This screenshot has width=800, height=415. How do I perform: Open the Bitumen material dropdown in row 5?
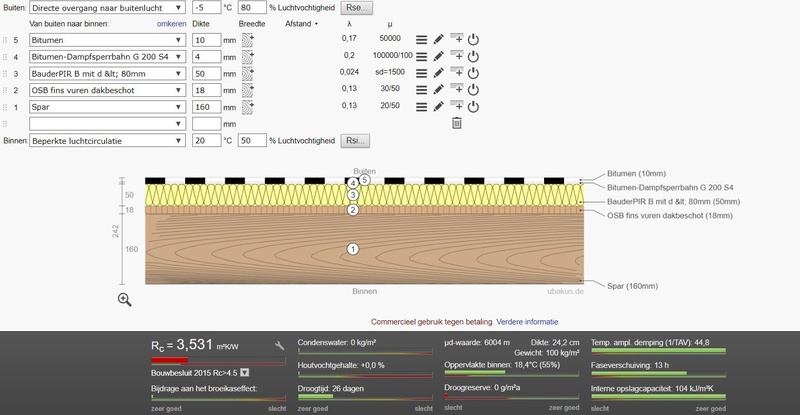pyautogui.click(x=107, y=40)
